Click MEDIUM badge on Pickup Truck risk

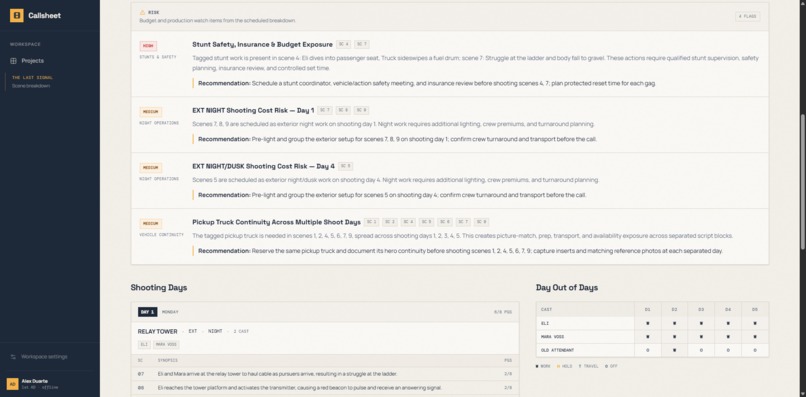151,224
